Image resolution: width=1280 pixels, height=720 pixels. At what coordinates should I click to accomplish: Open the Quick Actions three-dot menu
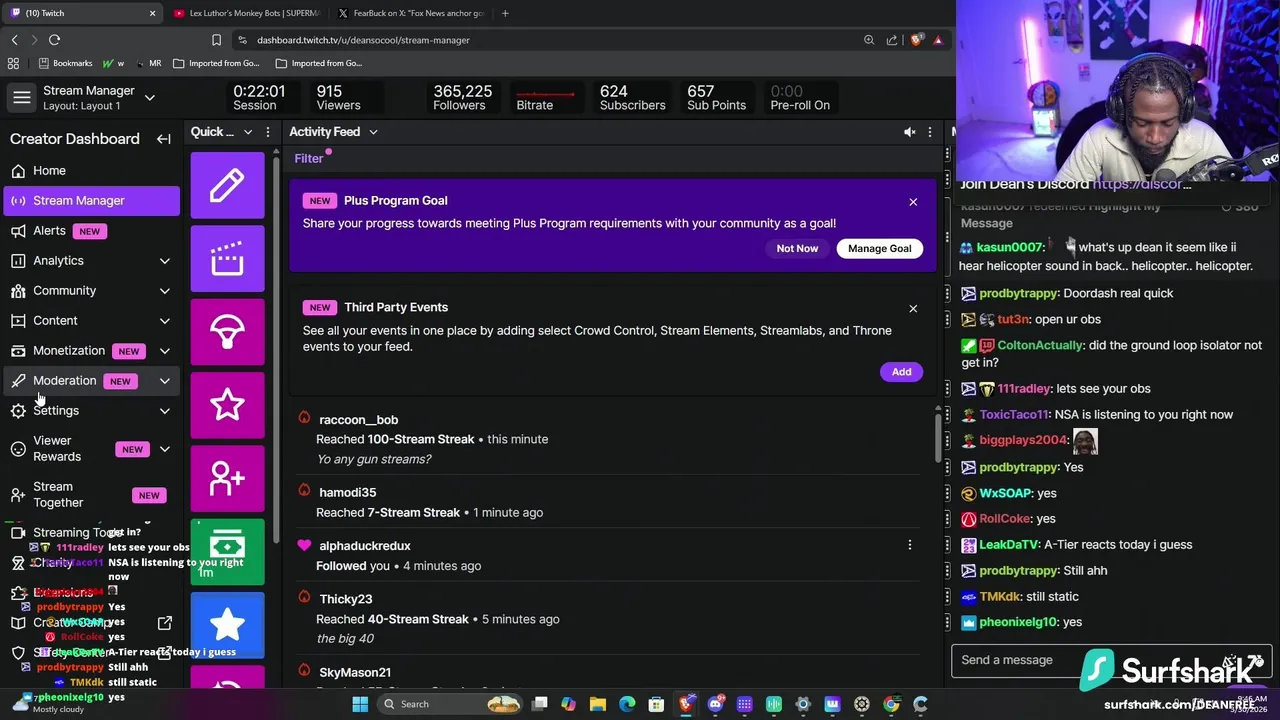click(x=267, y=132)
